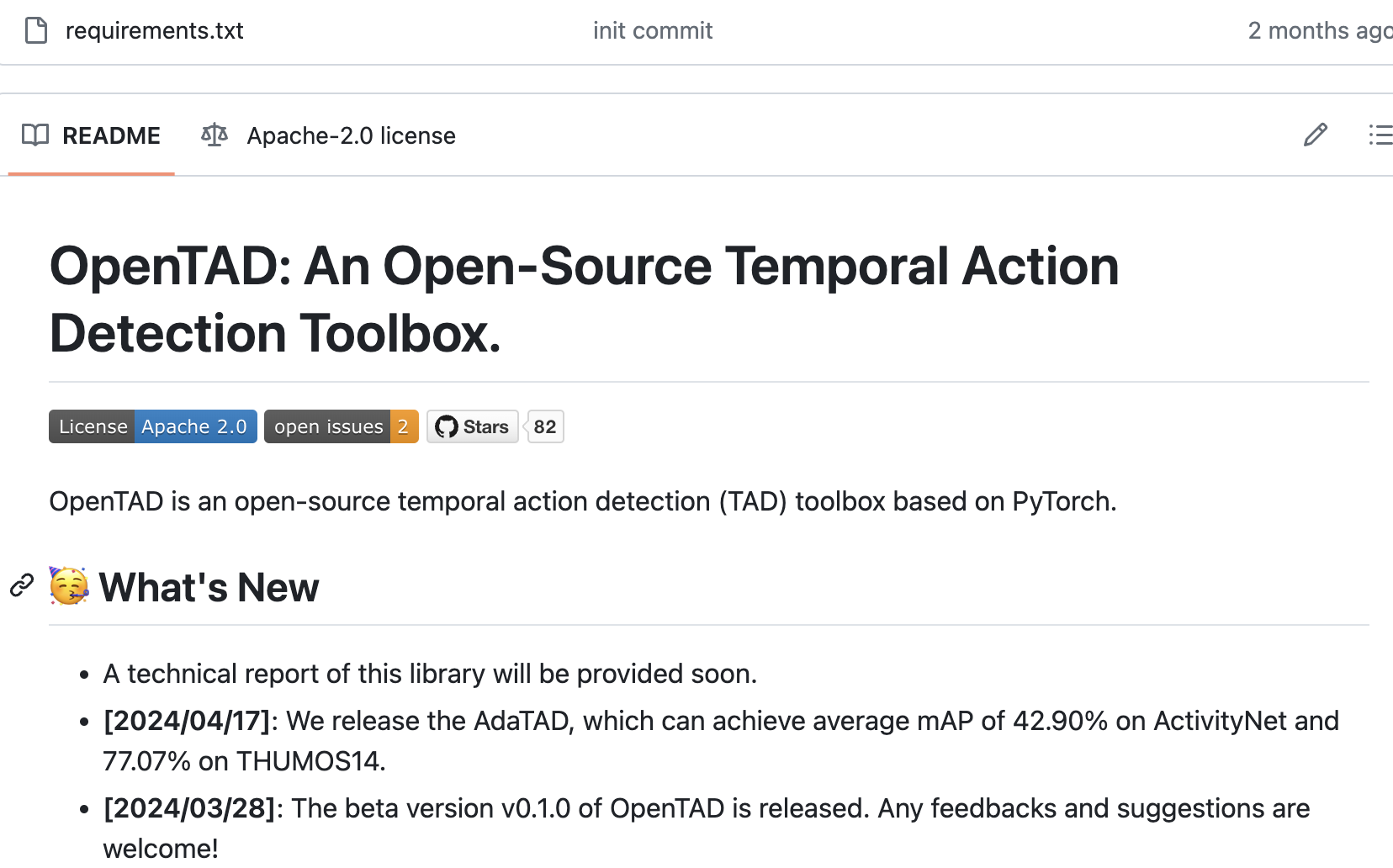Screen dimensions: 1393x868
Task: Click the License Apache 2.0 badge
Action: (x=153, y=426)
